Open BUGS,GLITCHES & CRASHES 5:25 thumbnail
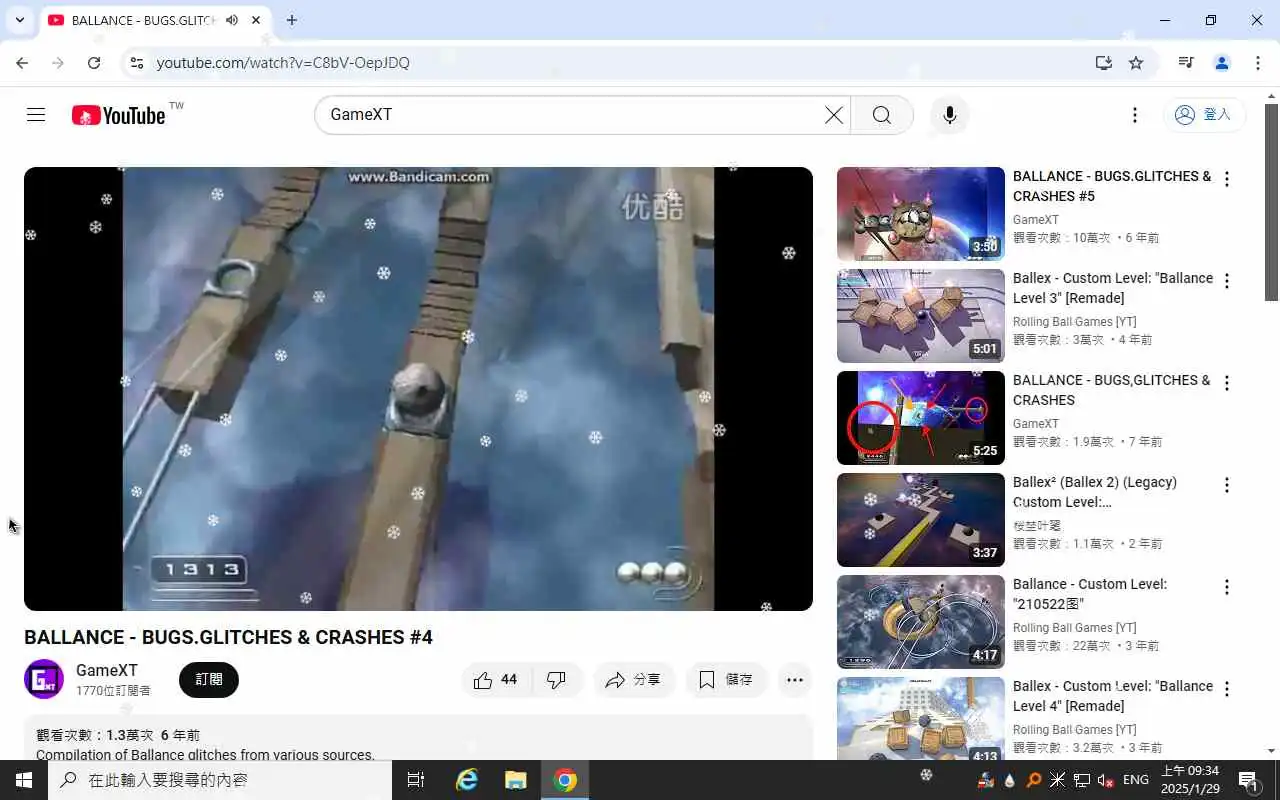Screen dimensions: 1280x800 point(921,418)
